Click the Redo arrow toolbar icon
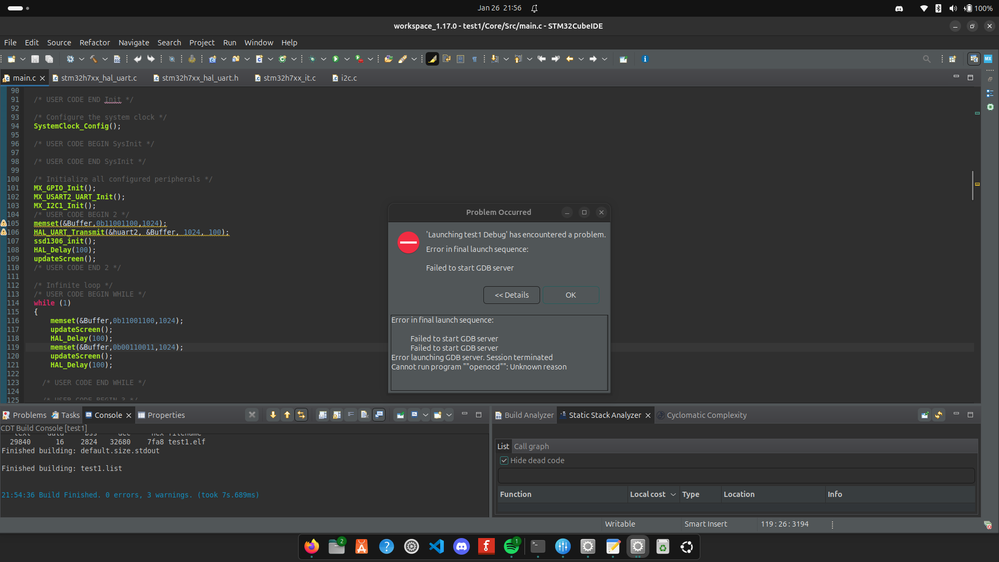Viewport: 999px width, 562px height. point(151,59)
